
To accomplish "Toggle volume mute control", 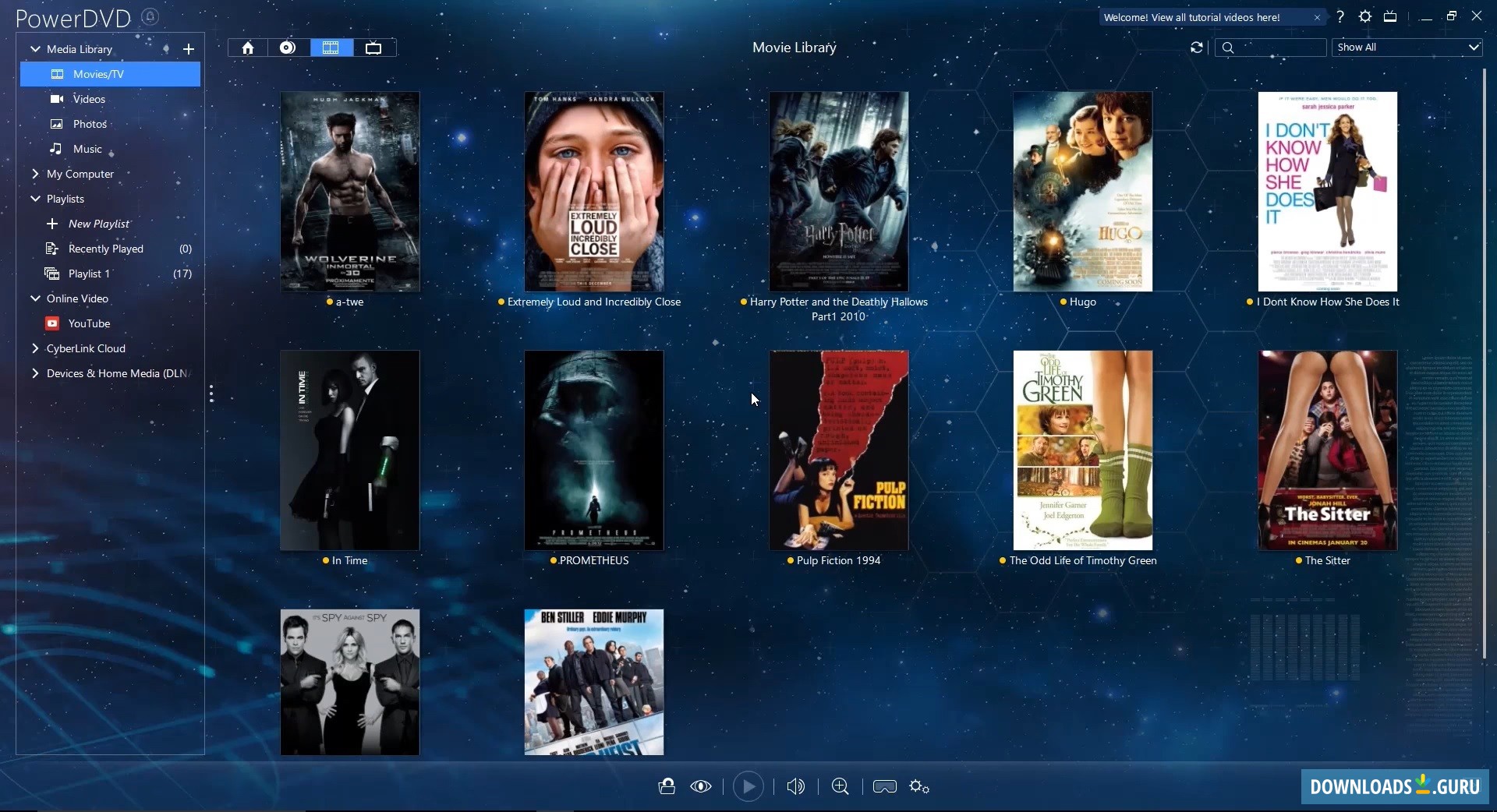I will [795, 786].
